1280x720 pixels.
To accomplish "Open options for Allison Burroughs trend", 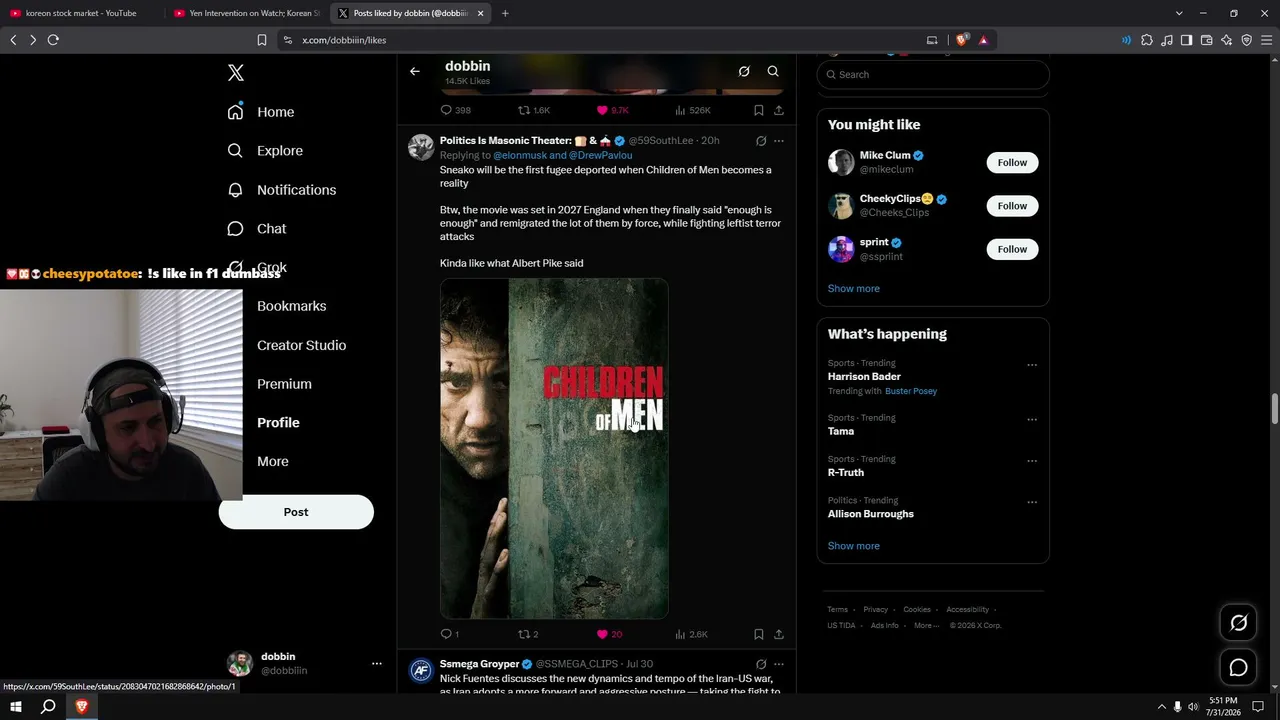I will (x=1032, y=502).
